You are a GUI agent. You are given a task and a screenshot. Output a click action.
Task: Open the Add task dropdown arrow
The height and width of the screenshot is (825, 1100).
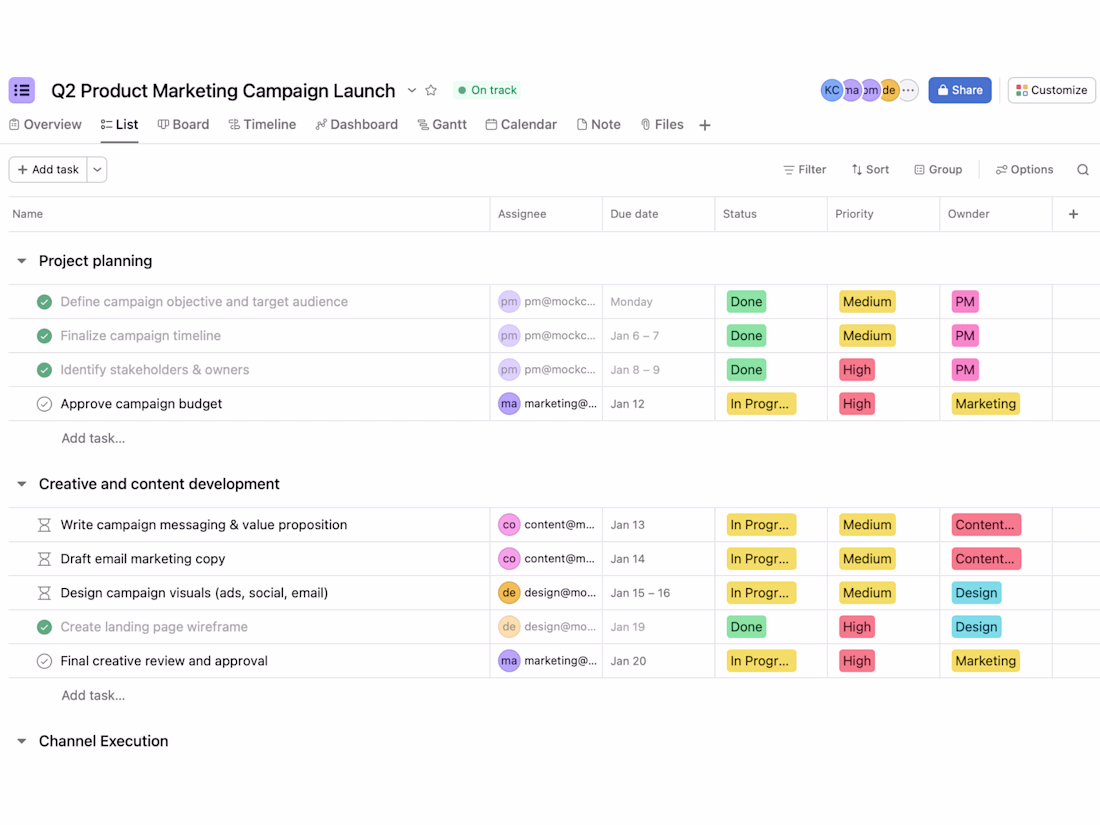point(97,170)
